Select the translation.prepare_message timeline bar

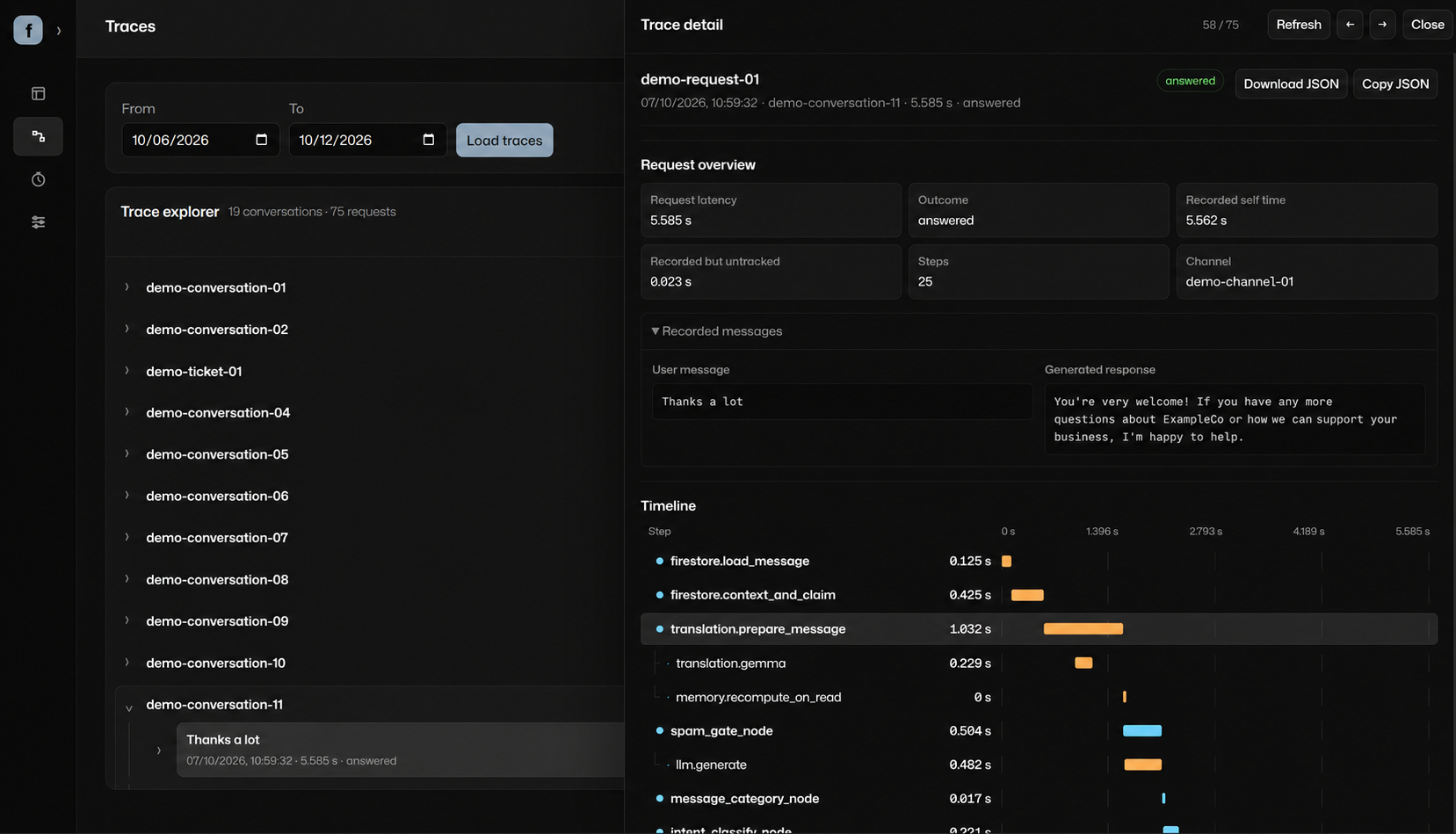(x=1083, y=629)
